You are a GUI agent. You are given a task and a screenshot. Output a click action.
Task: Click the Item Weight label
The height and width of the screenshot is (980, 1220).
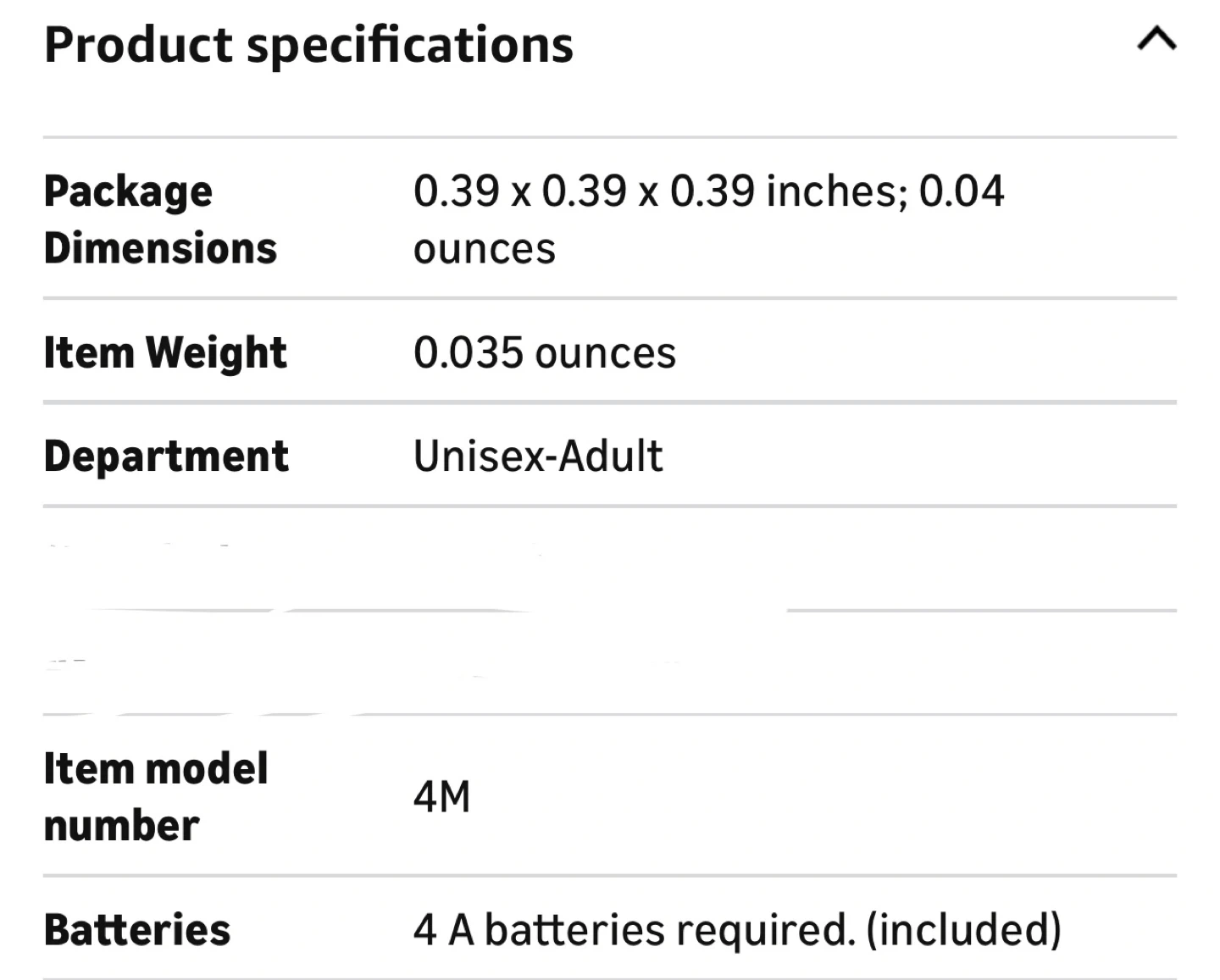[165, 352]
